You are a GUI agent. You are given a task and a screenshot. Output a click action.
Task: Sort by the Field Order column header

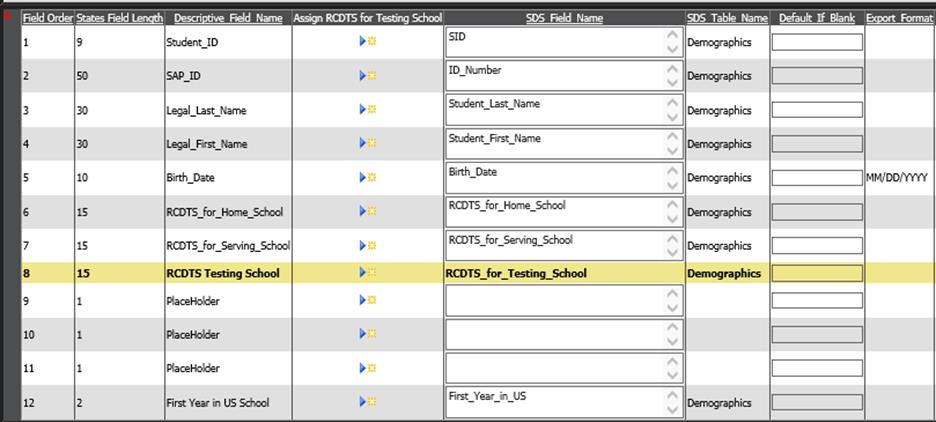point(47,18)
